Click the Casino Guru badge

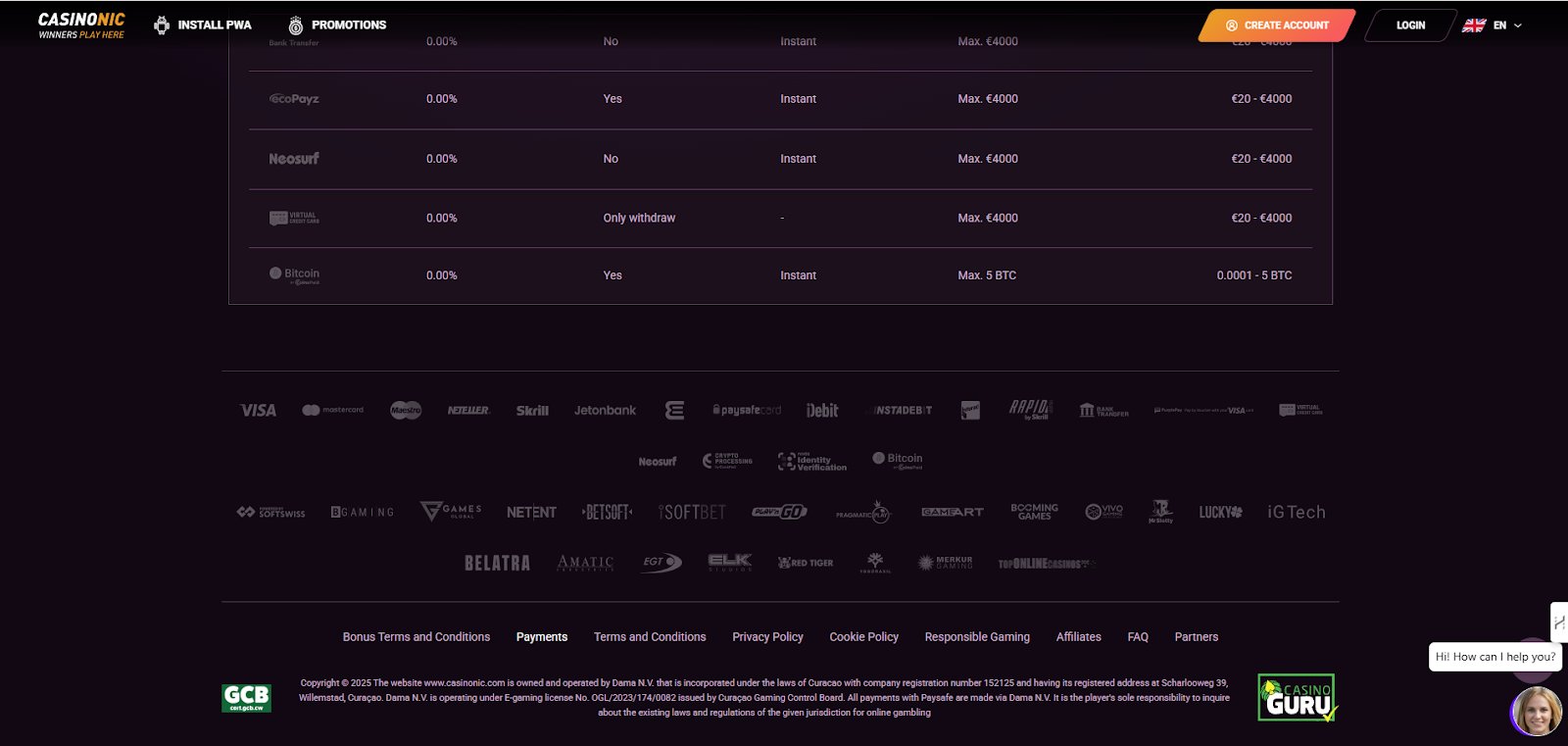click(1297, 698)
